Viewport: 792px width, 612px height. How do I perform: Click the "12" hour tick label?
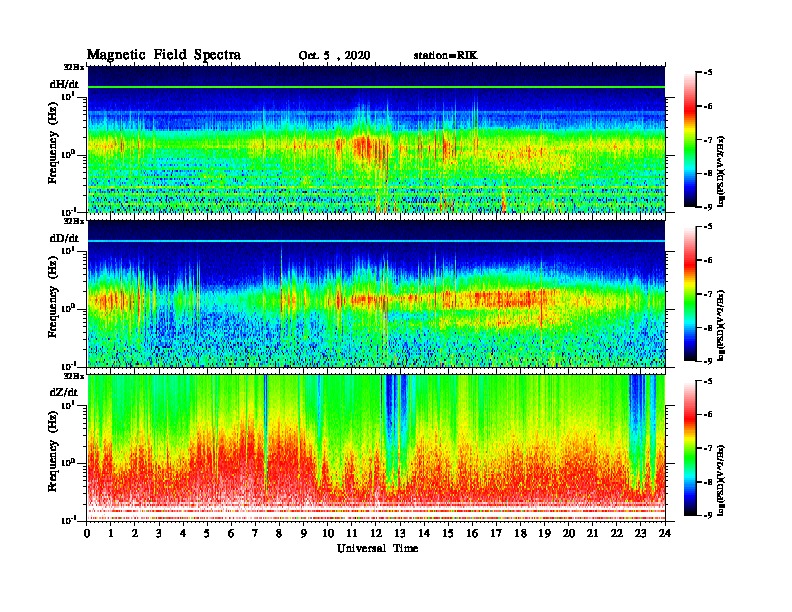[x=376, y=533]
